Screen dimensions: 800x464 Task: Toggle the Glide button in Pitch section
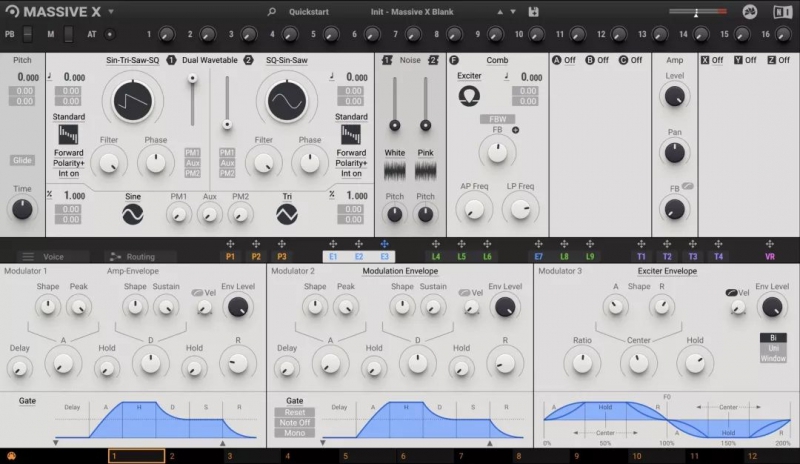22,160
